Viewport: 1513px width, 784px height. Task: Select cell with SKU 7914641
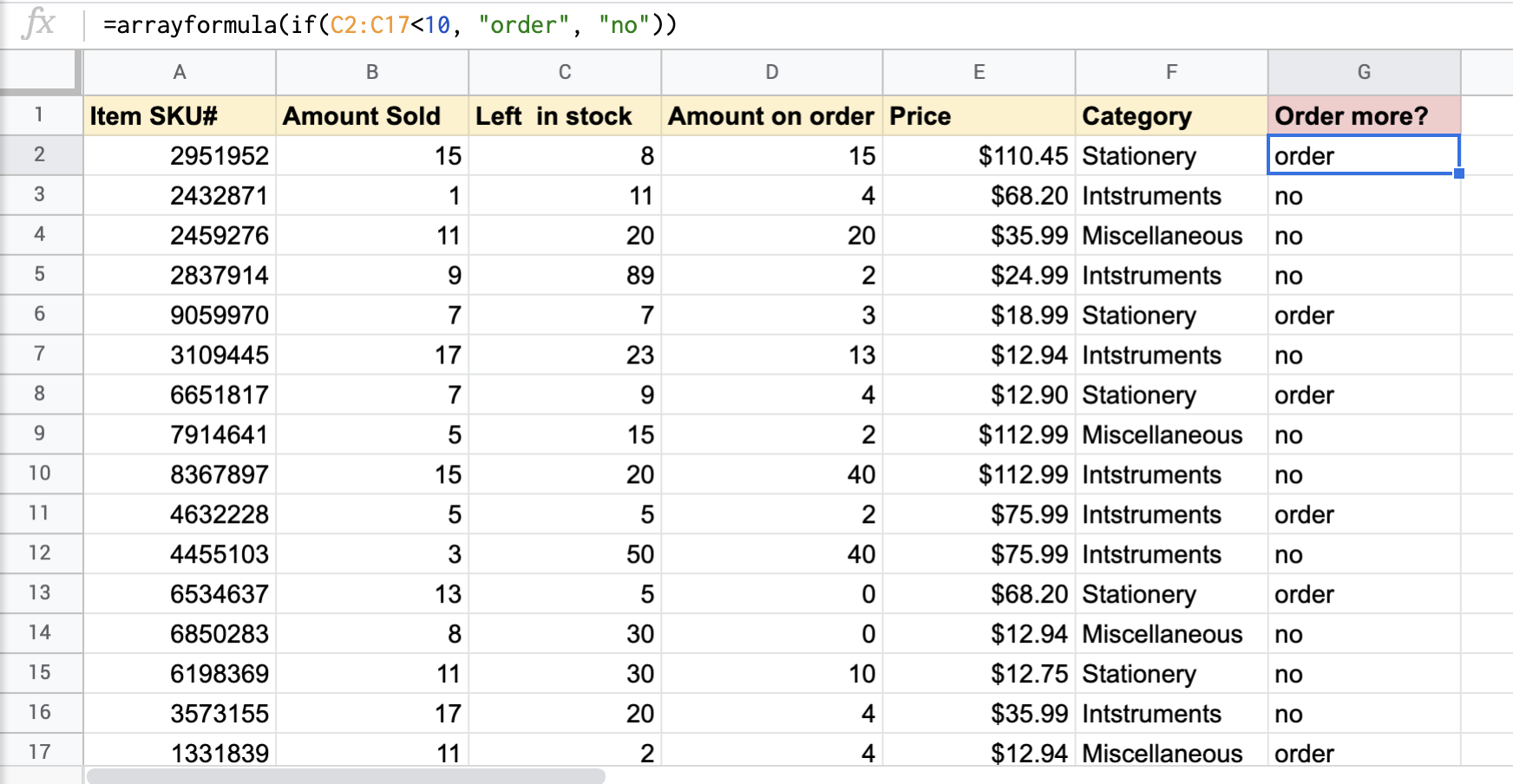click(180, 434)
